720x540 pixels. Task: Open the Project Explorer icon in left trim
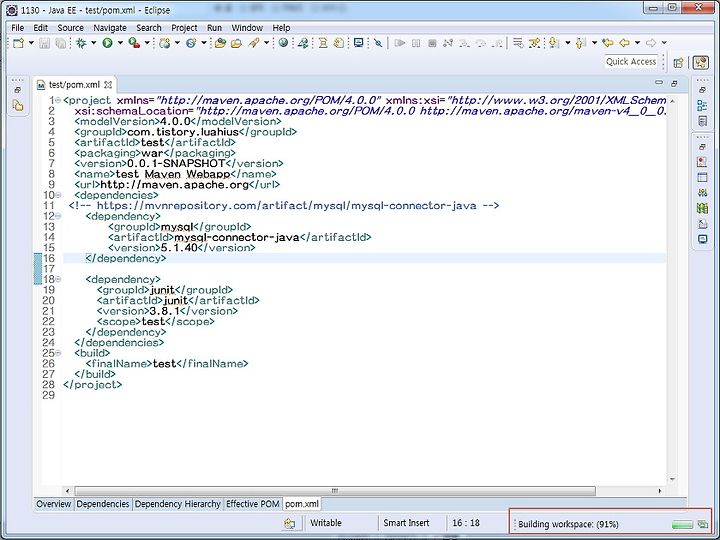point(18,106)
